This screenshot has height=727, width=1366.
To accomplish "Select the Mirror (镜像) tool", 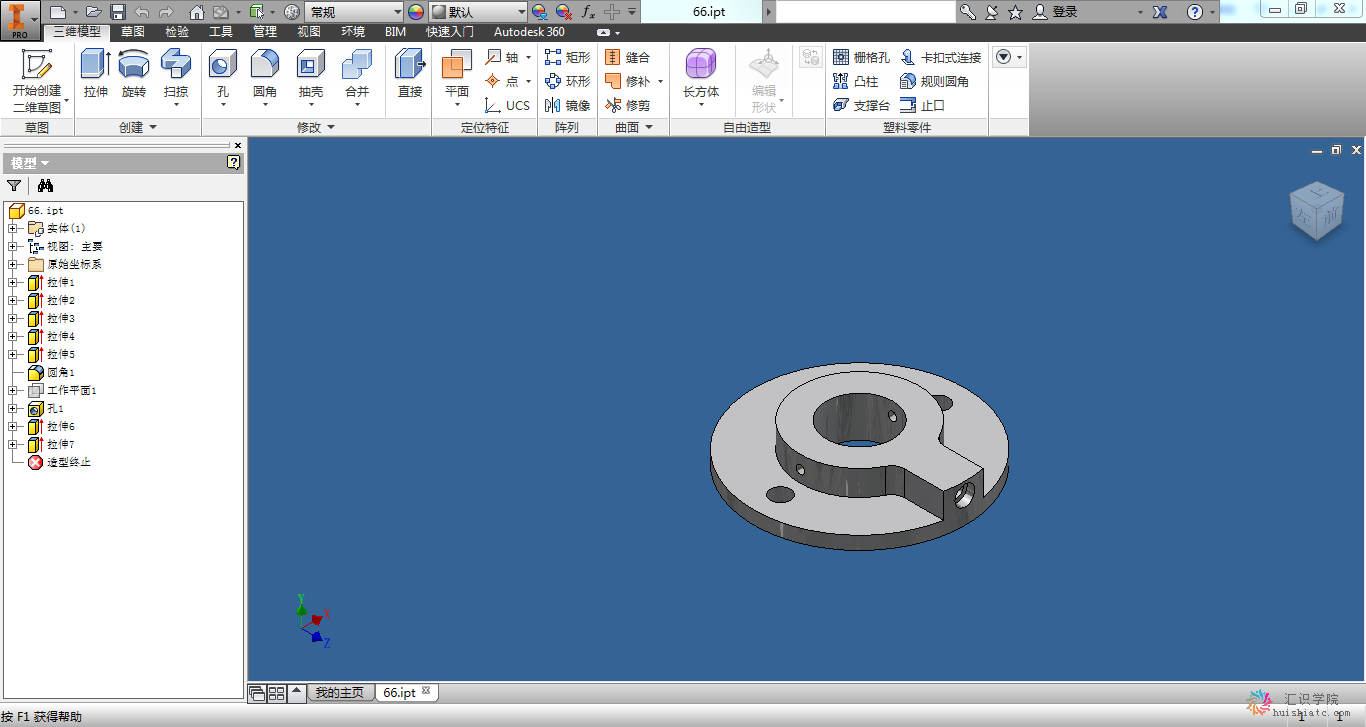I will point(567,105).
